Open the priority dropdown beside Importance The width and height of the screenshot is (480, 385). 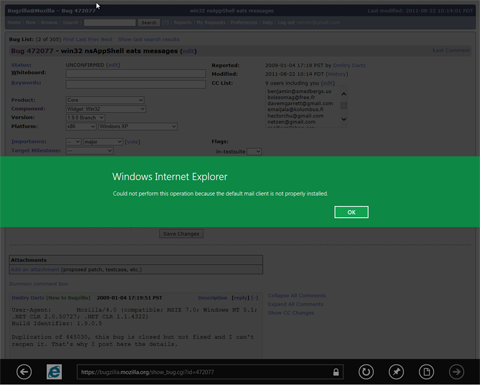click(x=74, y=142)
